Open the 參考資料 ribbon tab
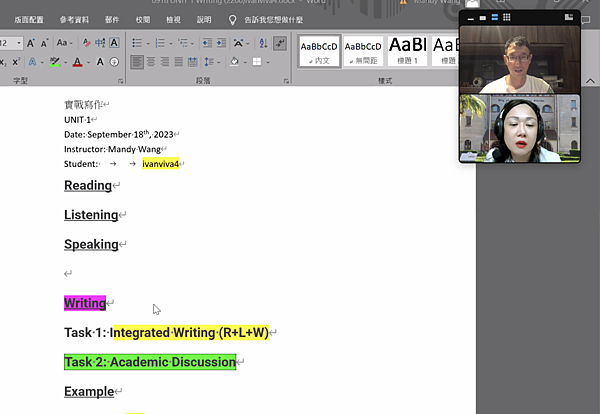The image size is (600, 414). [74, 20]
